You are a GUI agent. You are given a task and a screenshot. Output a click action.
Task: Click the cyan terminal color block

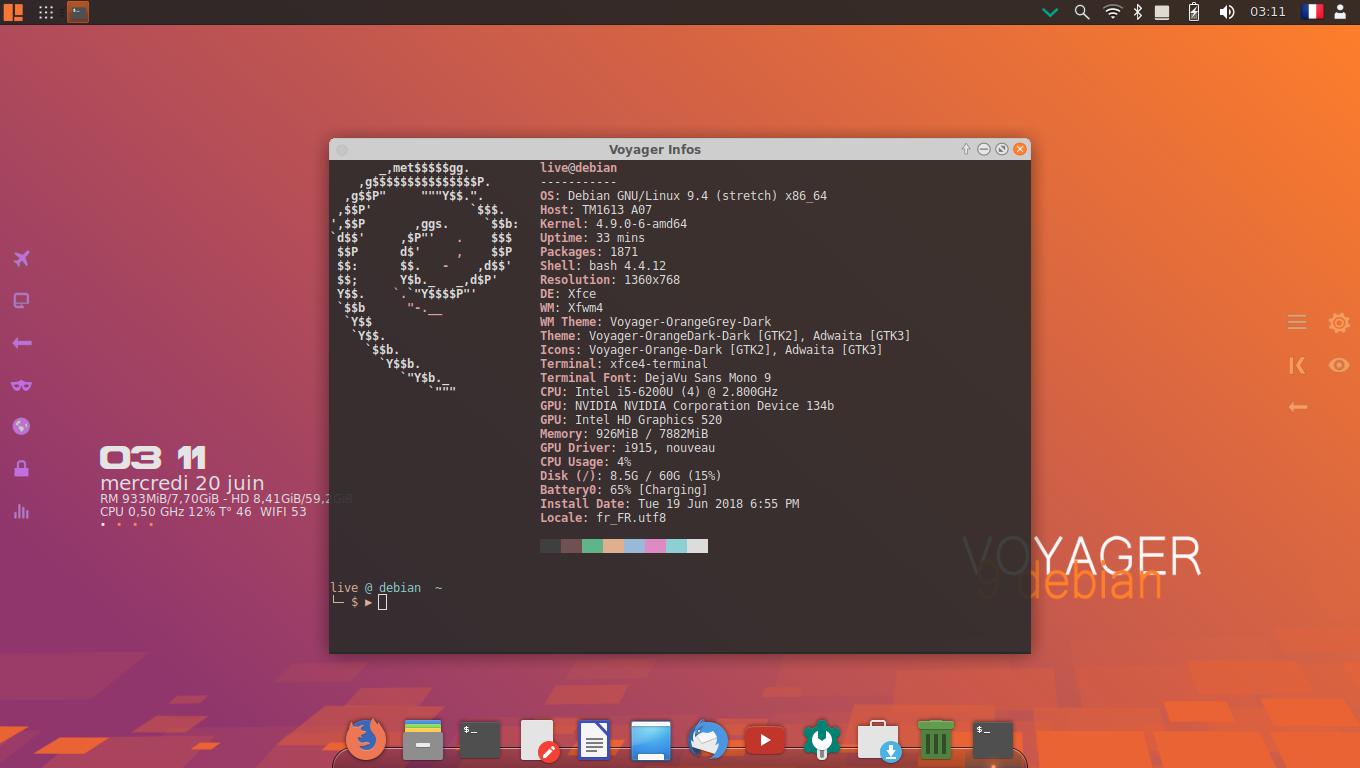[x=676, y=546]
